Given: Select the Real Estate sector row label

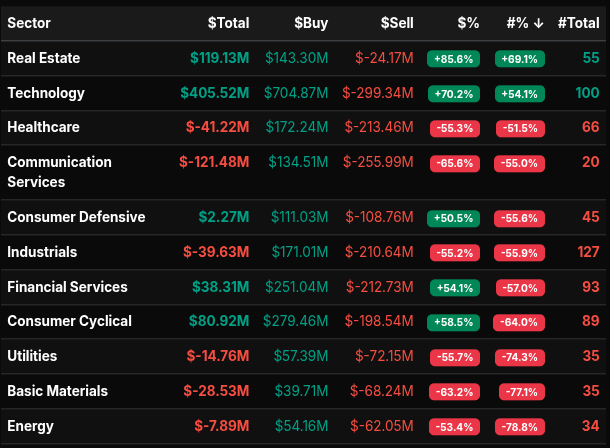Looking at the screenshot, I should tap(44, 58).
